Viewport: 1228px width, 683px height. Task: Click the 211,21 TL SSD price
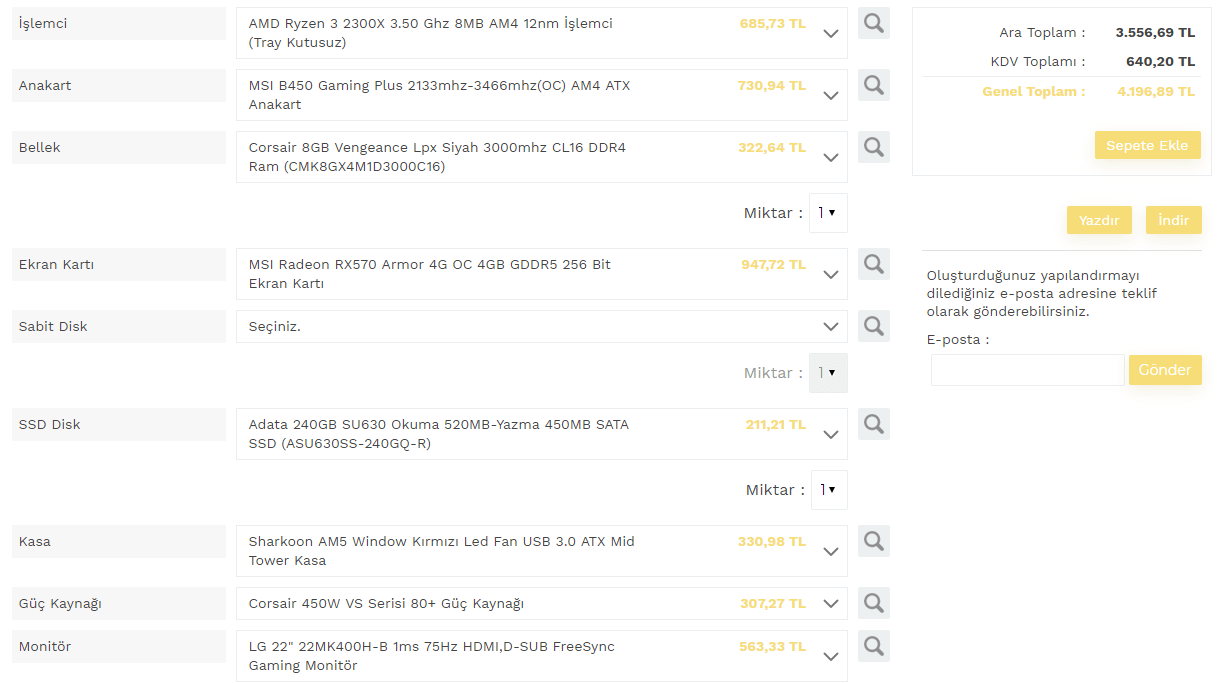775,424
